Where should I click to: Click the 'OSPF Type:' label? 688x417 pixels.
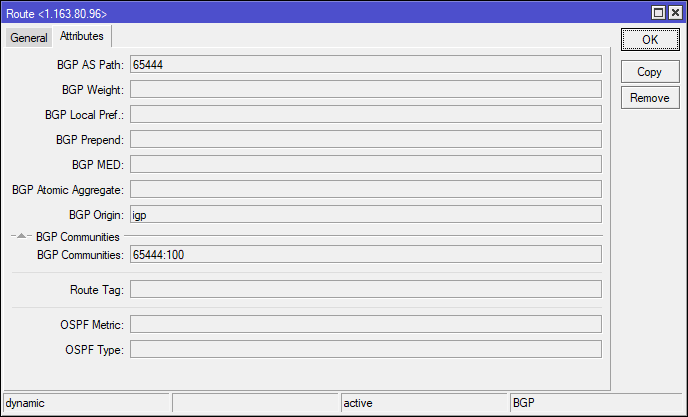click(x=95, y=350)
